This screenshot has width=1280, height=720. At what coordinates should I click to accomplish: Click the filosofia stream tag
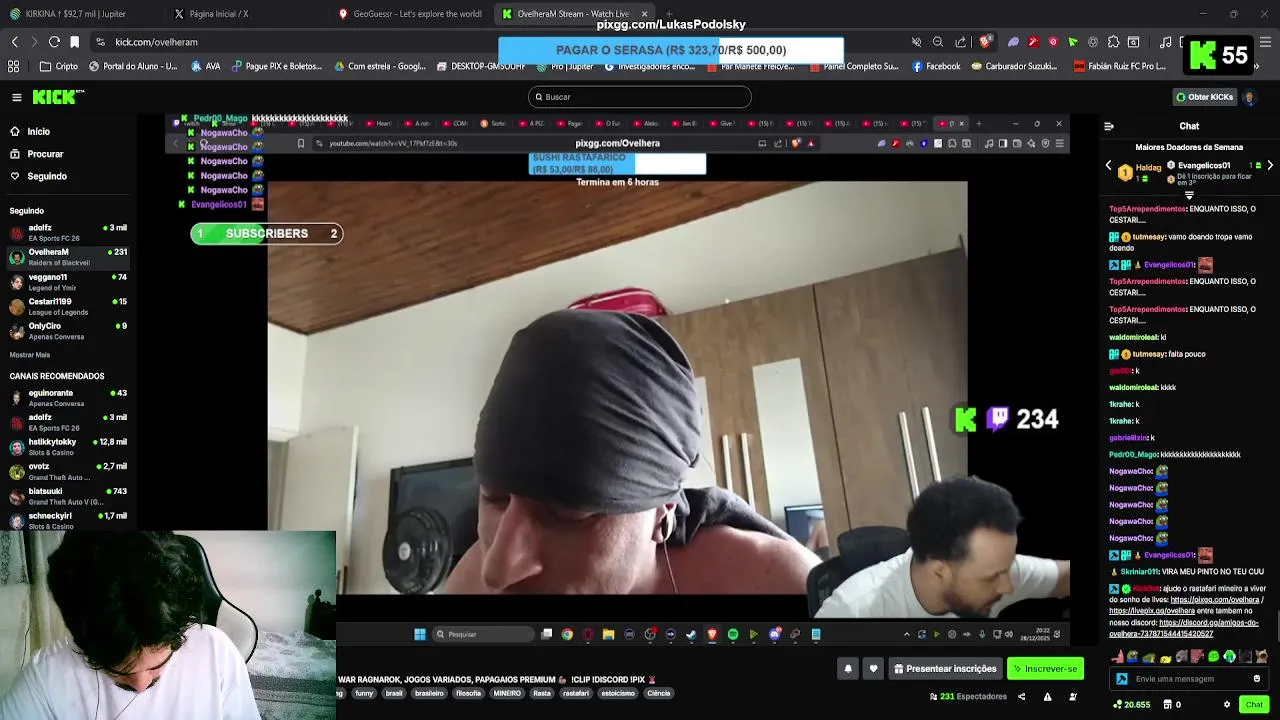(x=468, y=693)
